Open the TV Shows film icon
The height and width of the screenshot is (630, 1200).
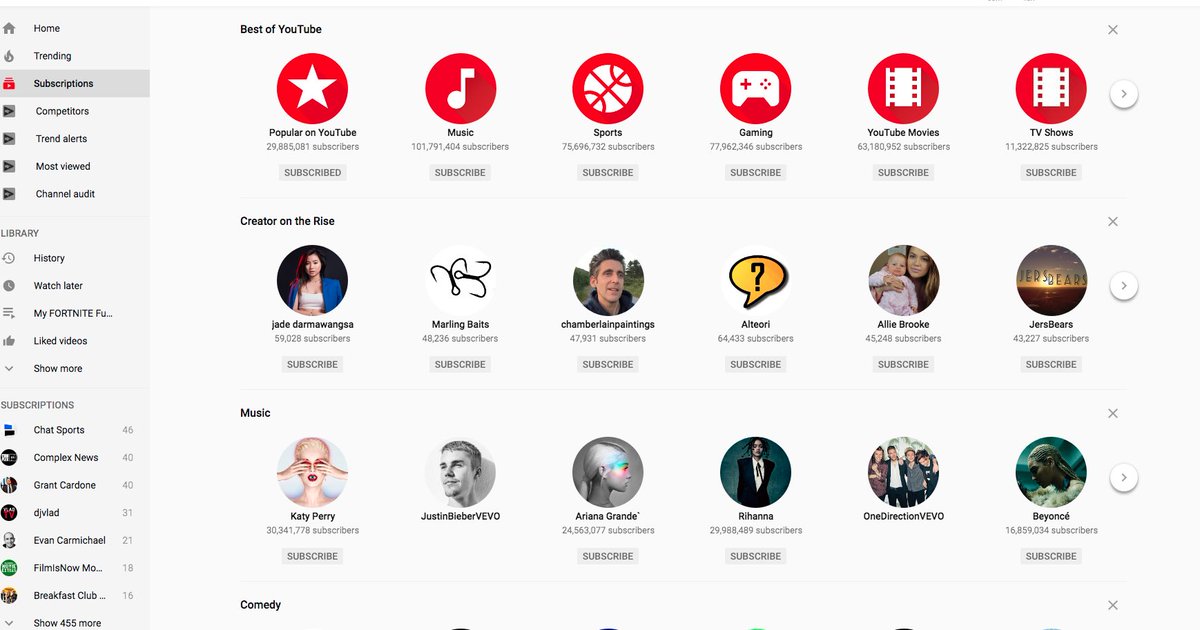(x=1051, y=89)
